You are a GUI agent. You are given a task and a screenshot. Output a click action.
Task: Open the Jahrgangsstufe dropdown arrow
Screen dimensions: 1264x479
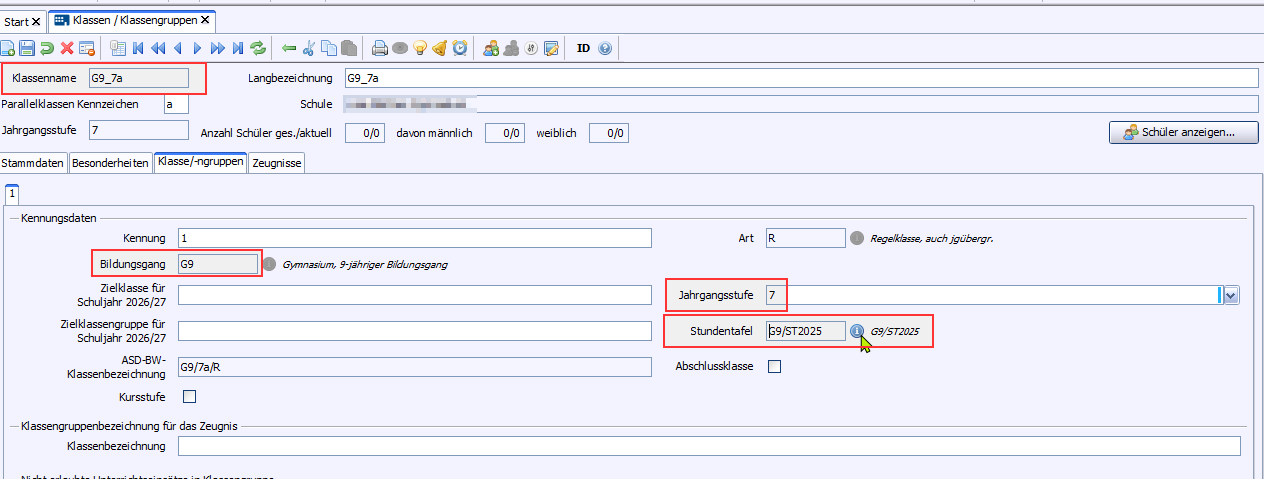click(1231, 294)
